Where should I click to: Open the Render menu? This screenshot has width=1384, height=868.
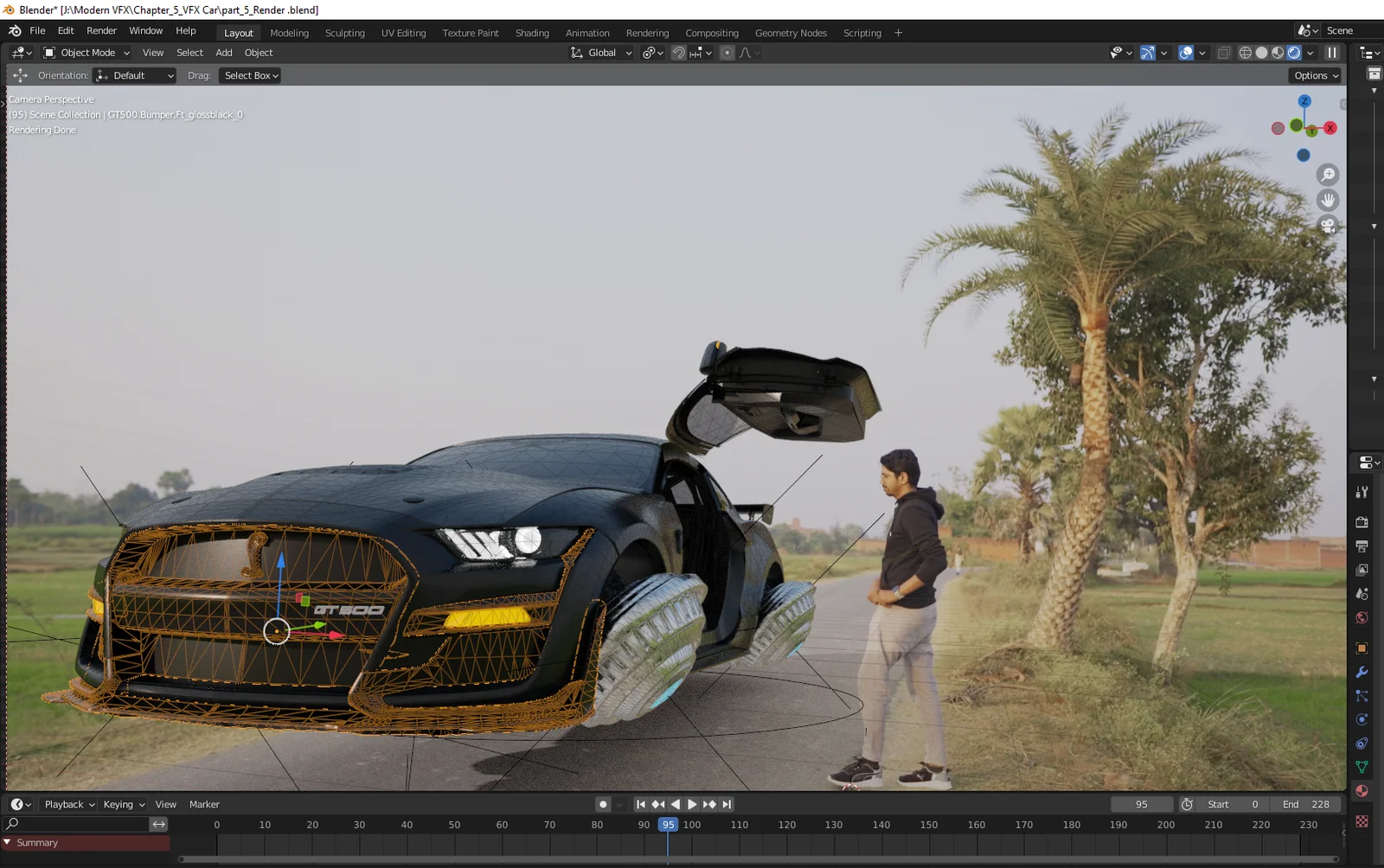coord(101,30)
